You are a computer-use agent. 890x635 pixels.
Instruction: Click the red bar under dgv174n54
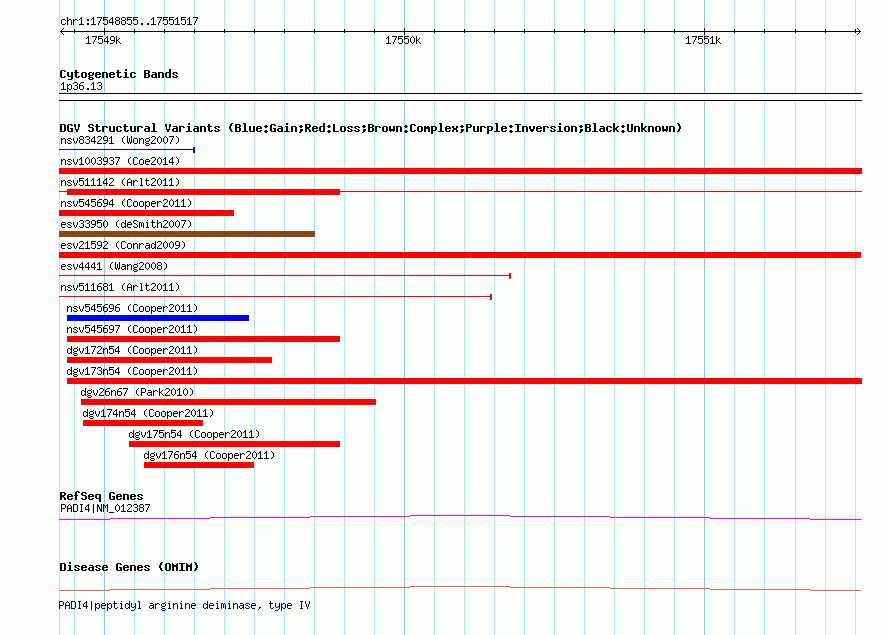pyautogui.click(x=142, y=423)
